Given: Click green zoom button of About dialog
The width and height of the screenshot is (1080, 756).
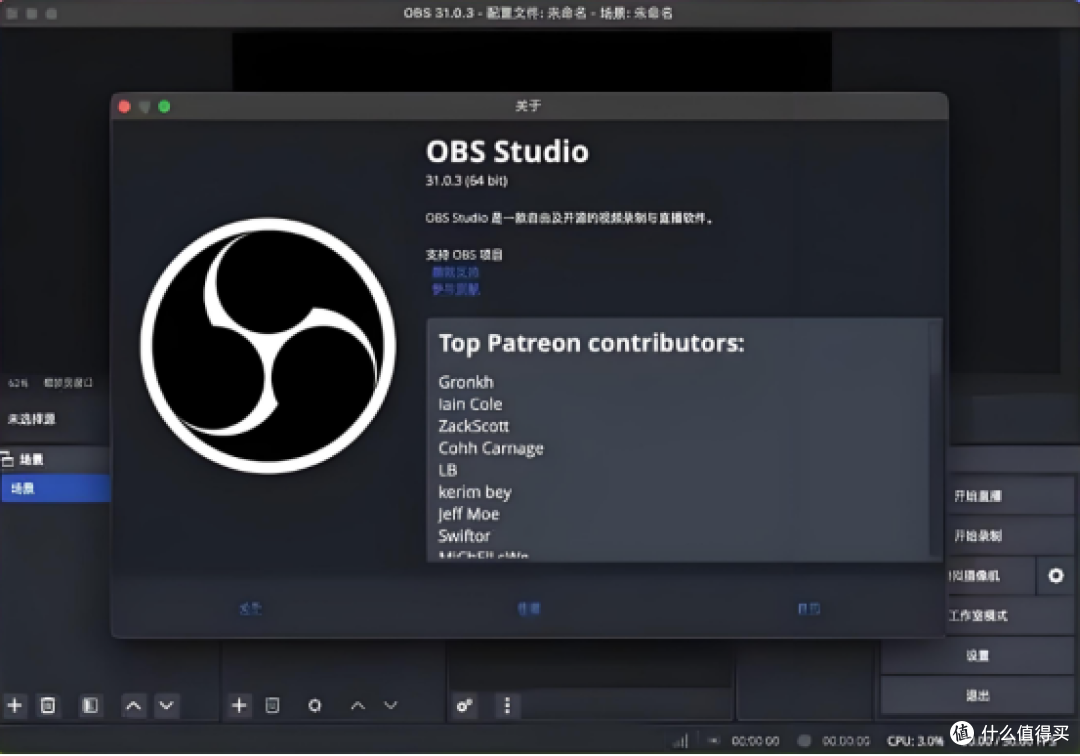Looking at the screenshot, I should coord(164,106).
